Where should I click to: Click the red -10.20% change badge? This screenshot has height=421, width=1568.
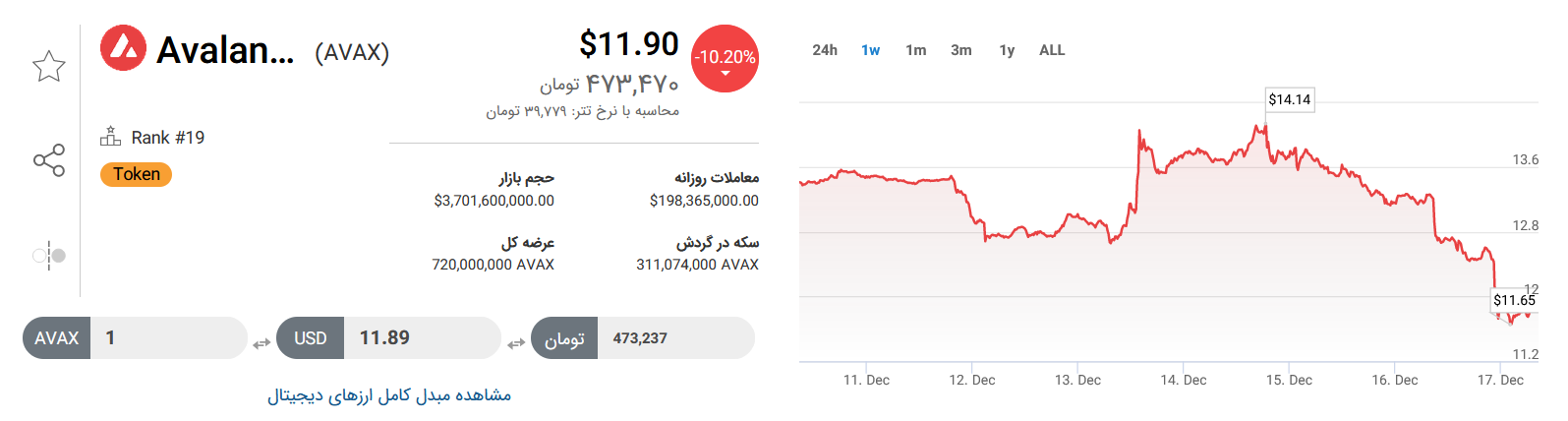pos(725,59)
